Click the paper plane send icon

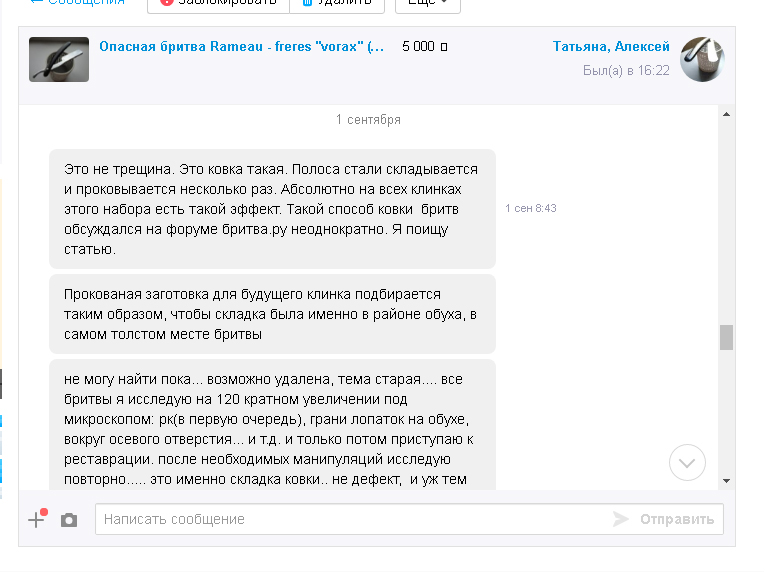[x=621, y=519]
